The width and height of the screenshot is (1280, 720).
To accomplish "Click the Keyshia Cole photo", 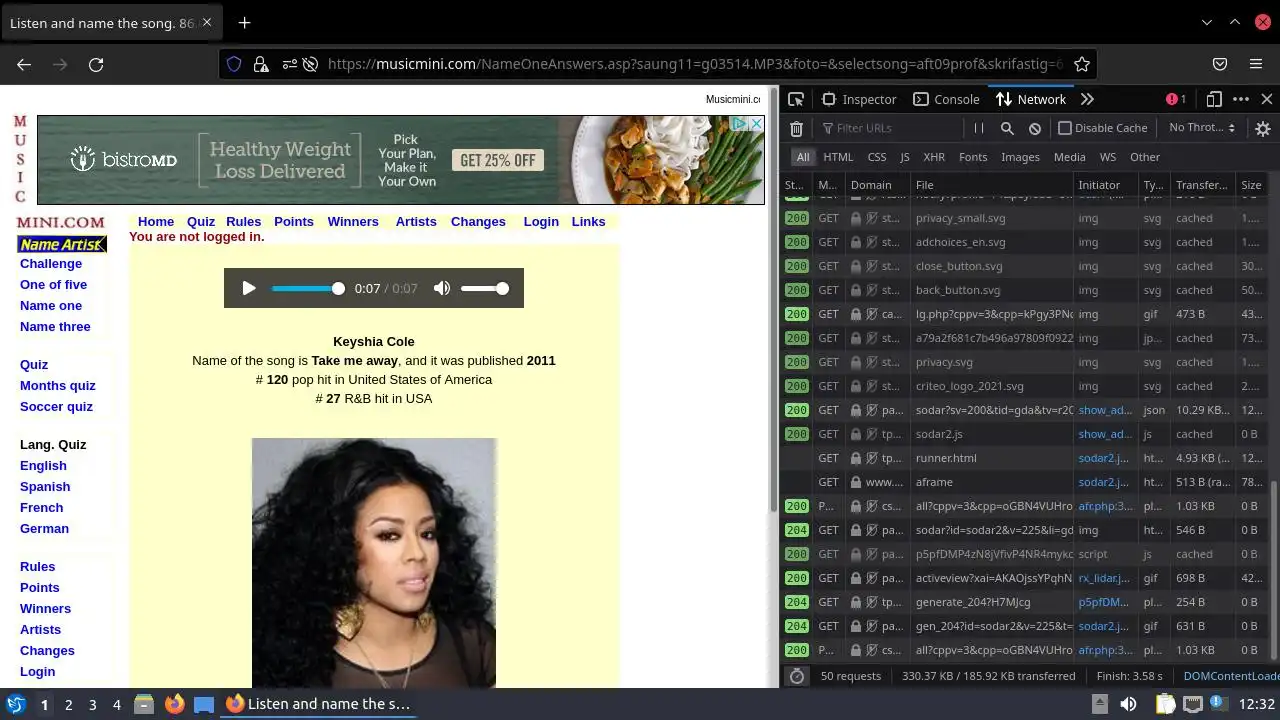I will [x=374, y=563].
